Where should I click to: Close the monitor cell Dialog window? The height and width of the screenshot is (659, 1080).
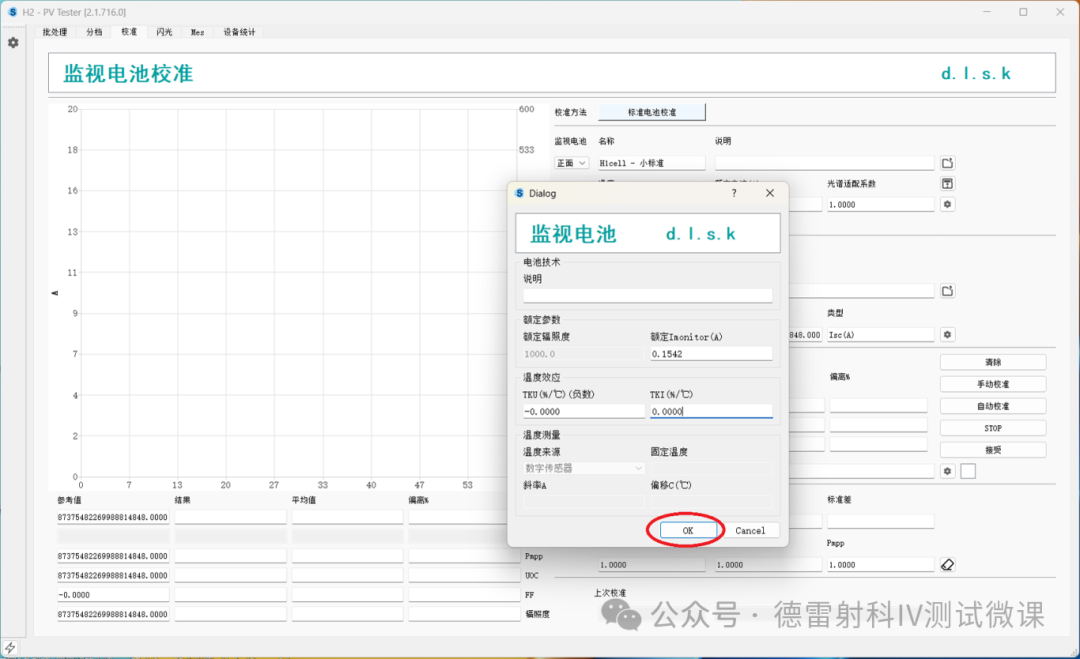[x=769, y=193]
